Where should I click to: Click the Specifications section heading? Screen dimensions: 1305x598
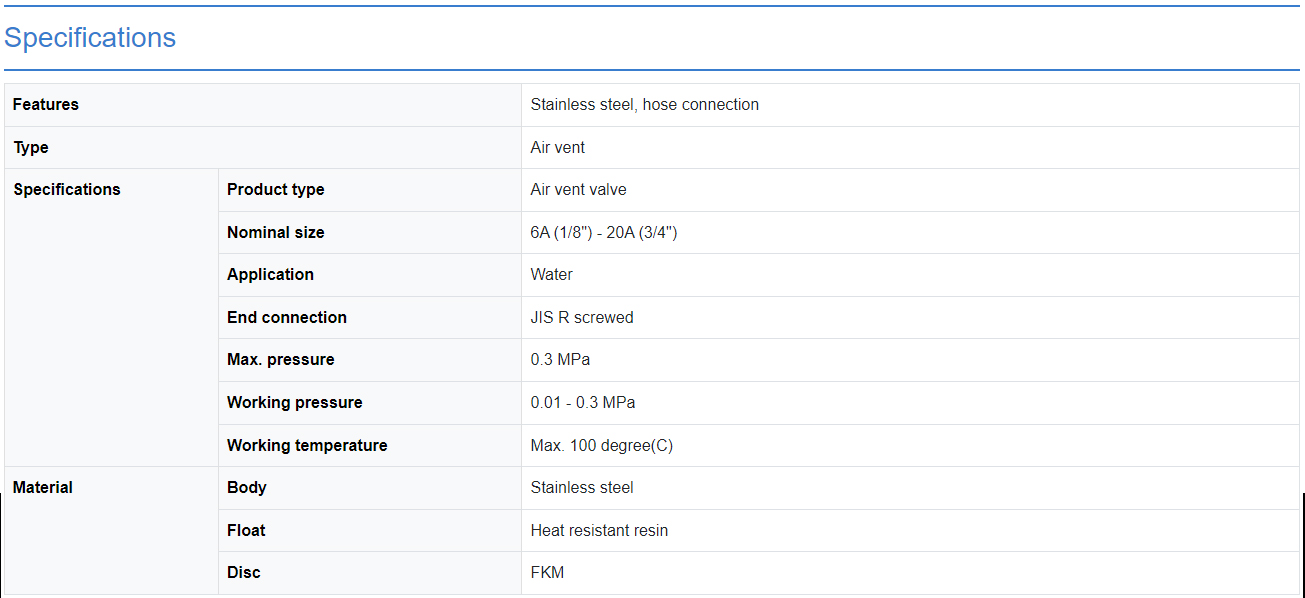click(x=90, y=38)
